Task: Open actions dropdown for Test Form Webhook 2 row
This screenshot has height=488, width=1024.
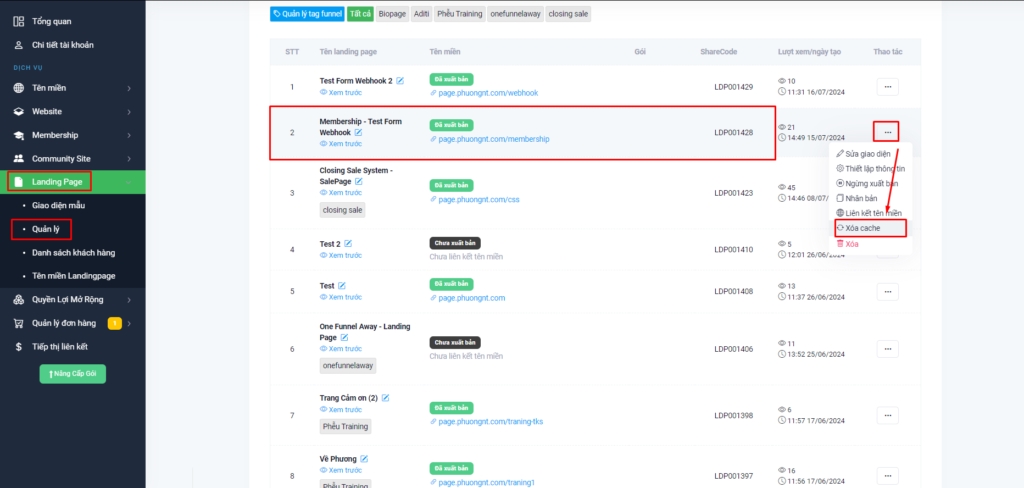Action: click(887, 87)
